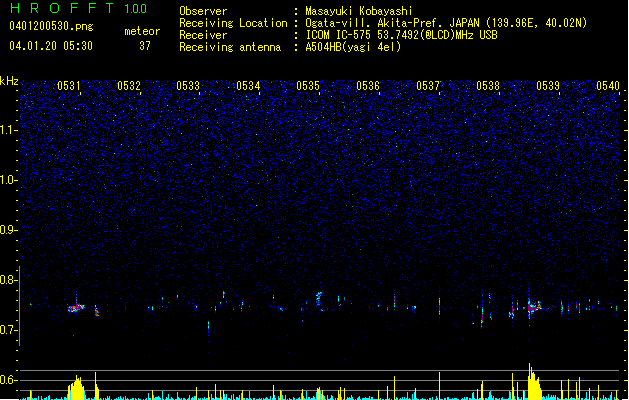The width and height of the screenshot is (629, 400).
Task: Click the bright meteor echo near 0531
Action: 76,308
